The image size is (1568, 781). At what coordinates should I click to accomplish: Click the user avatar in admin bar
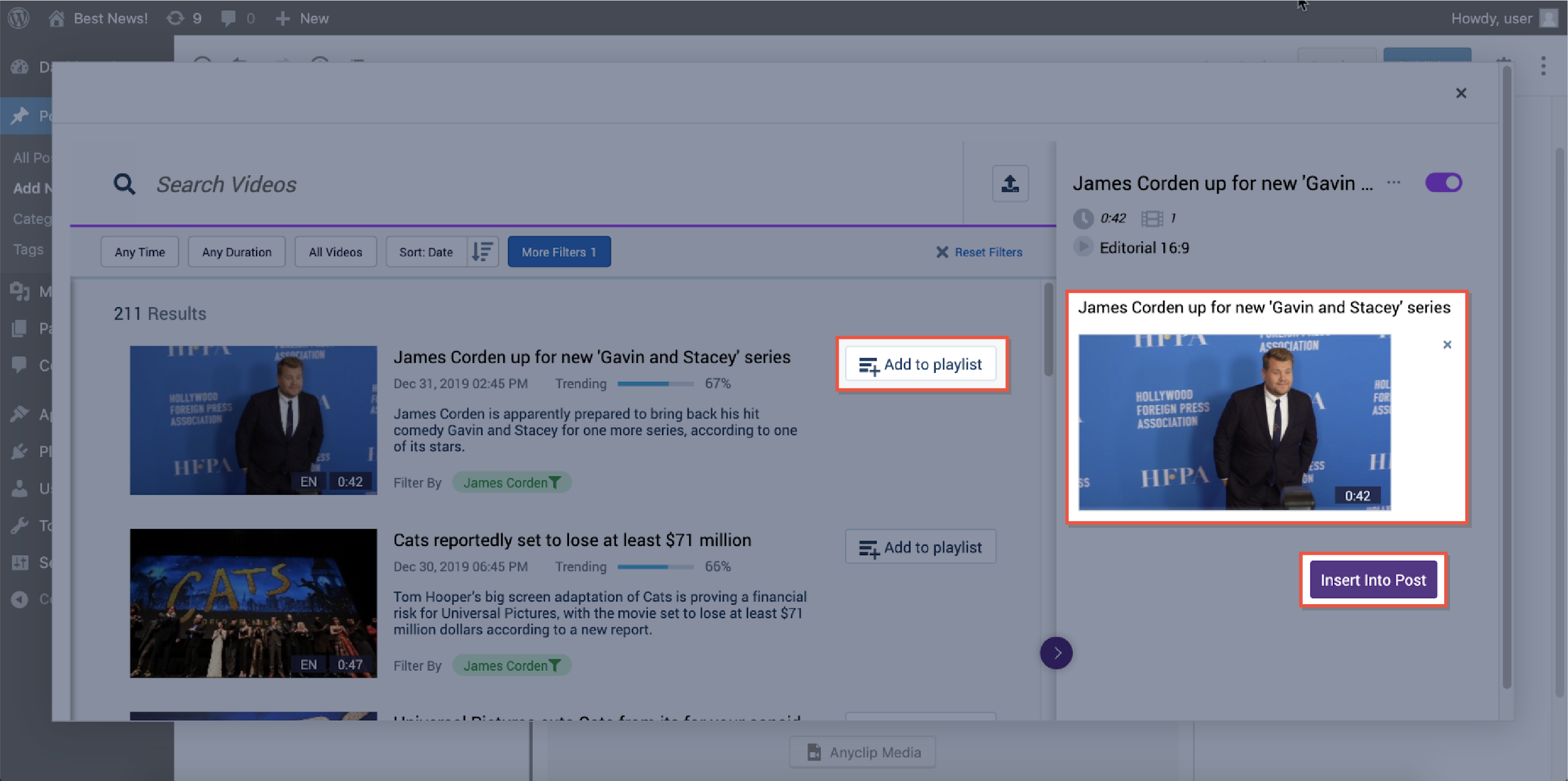tap(1549, 18)
